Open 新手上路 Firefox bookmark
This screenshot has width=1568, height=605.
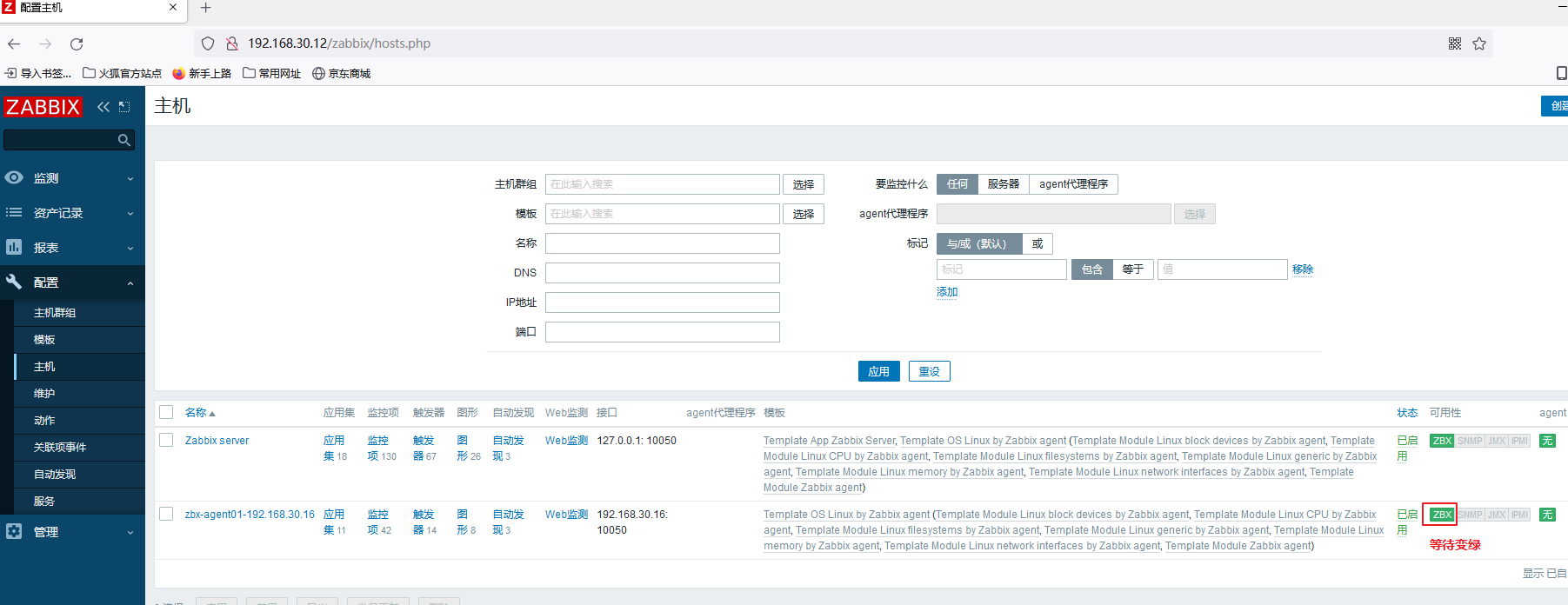[x=202, y=74]
